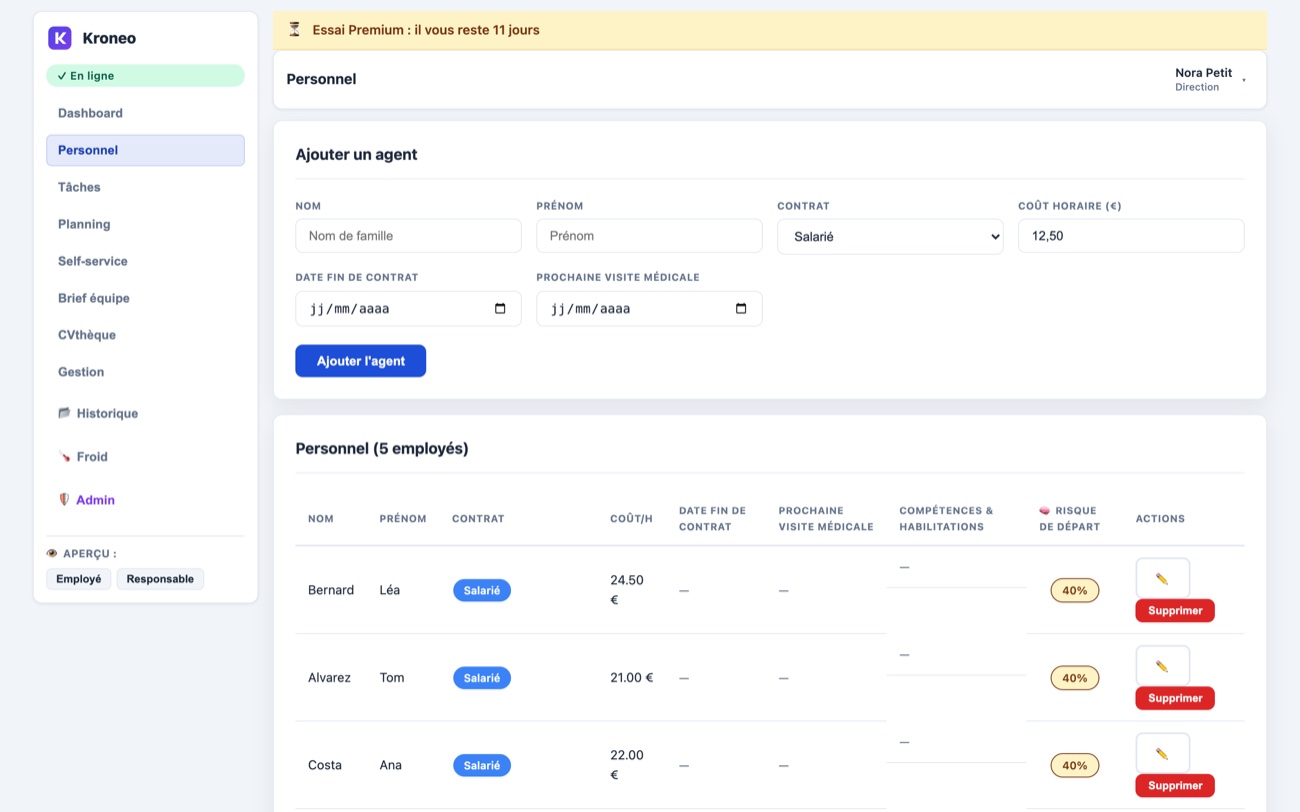Click the hourglass icon in Premium banner
The width and height of the screenshot is (1300, 812).
294,30
